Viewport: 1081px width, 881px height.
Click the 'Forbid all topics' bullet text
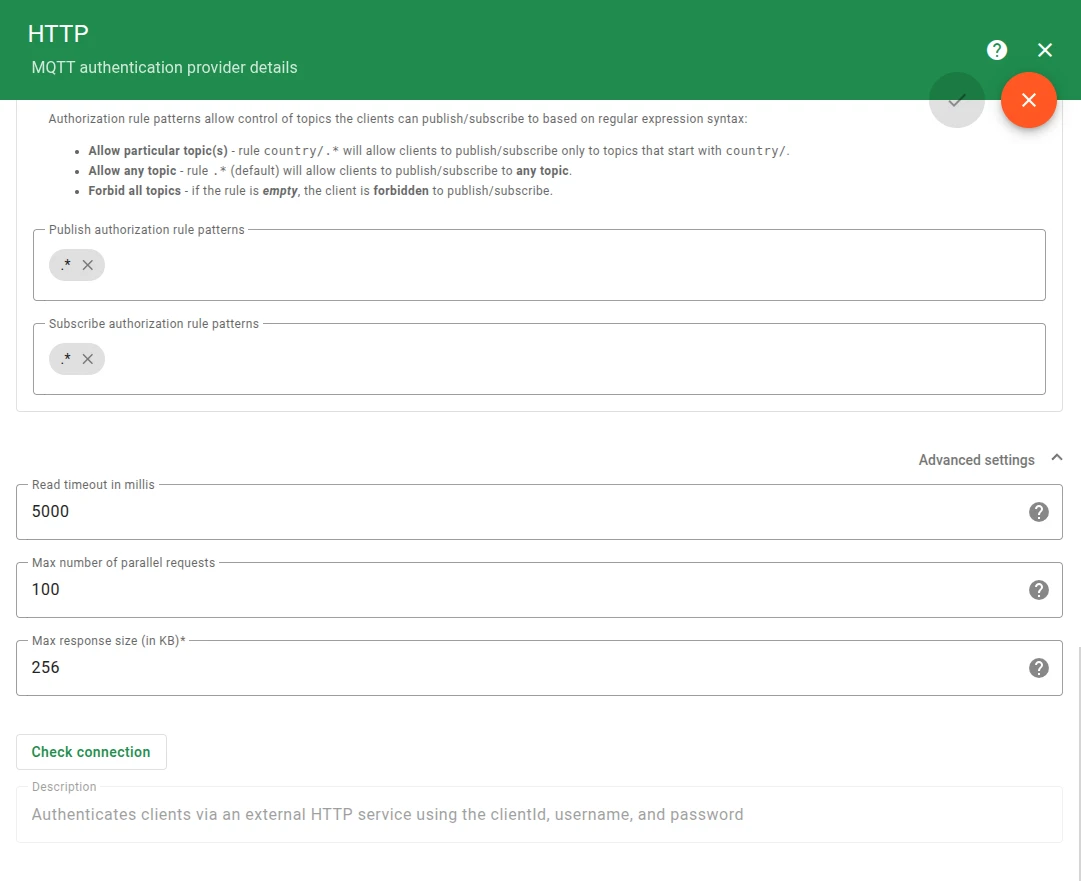(321, 190)
